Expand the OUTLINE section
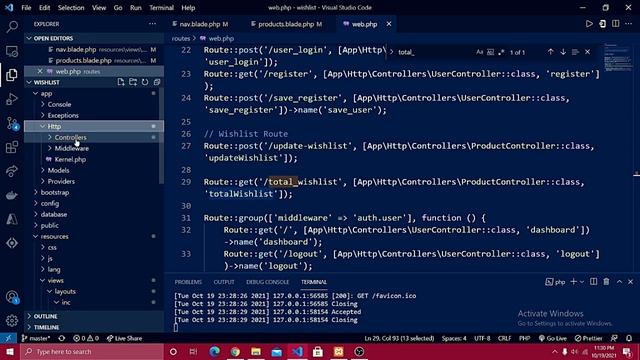The height and width of the screenshot is (360, 640). [94, 316]
